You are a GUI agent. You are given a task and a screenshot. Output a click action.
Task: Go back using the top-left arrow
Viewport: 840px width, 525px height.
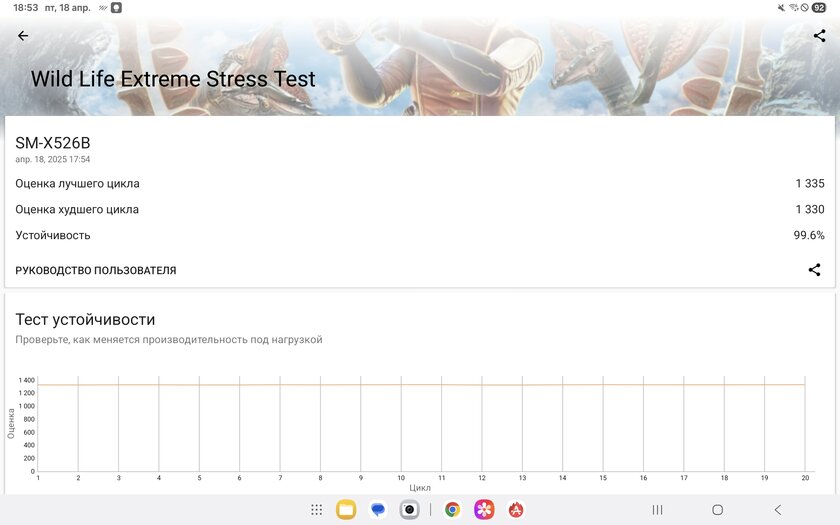pos(22,36)
